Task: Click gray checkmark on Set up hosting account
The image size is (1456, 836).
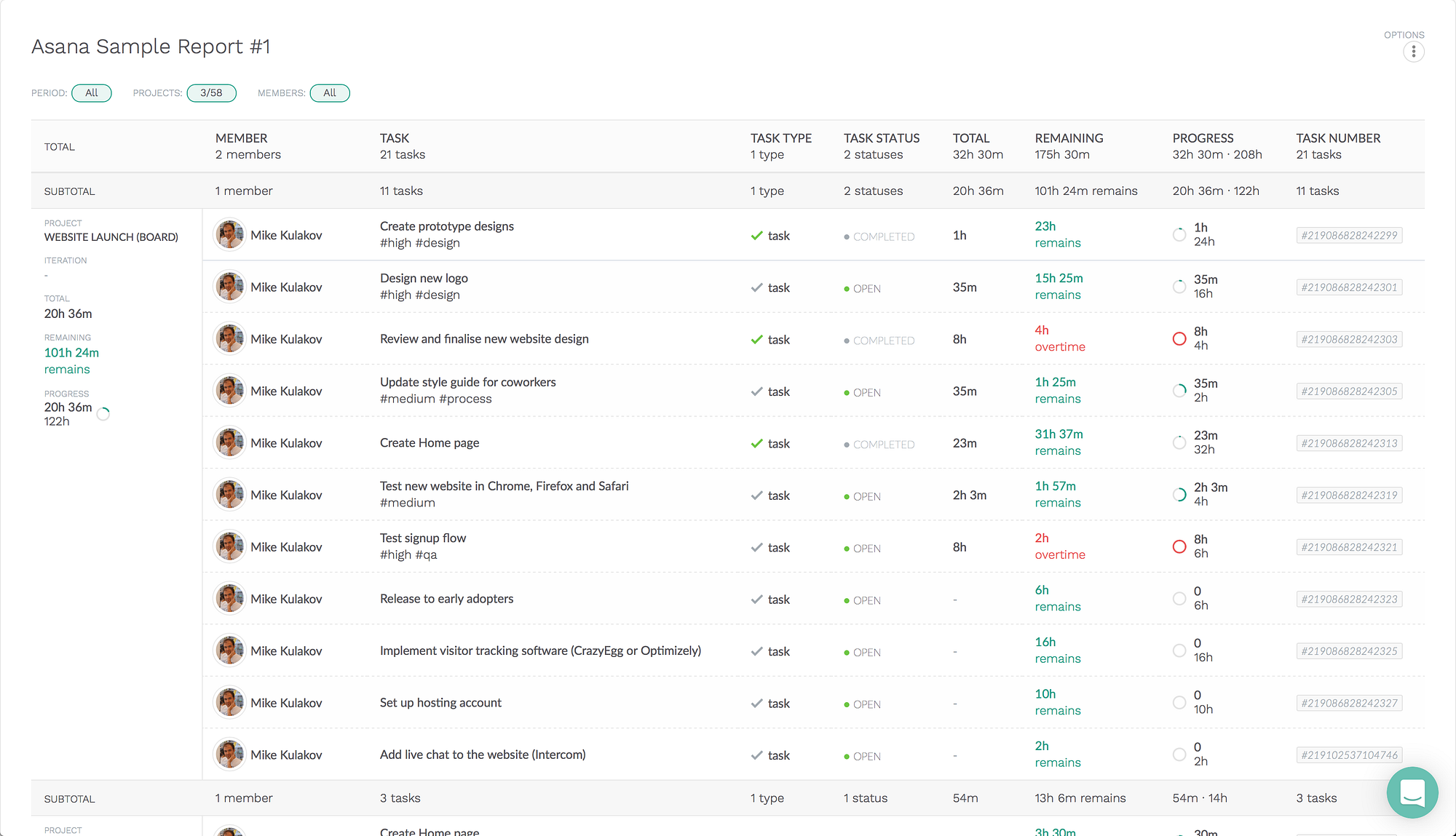Action: coord(757,704)
